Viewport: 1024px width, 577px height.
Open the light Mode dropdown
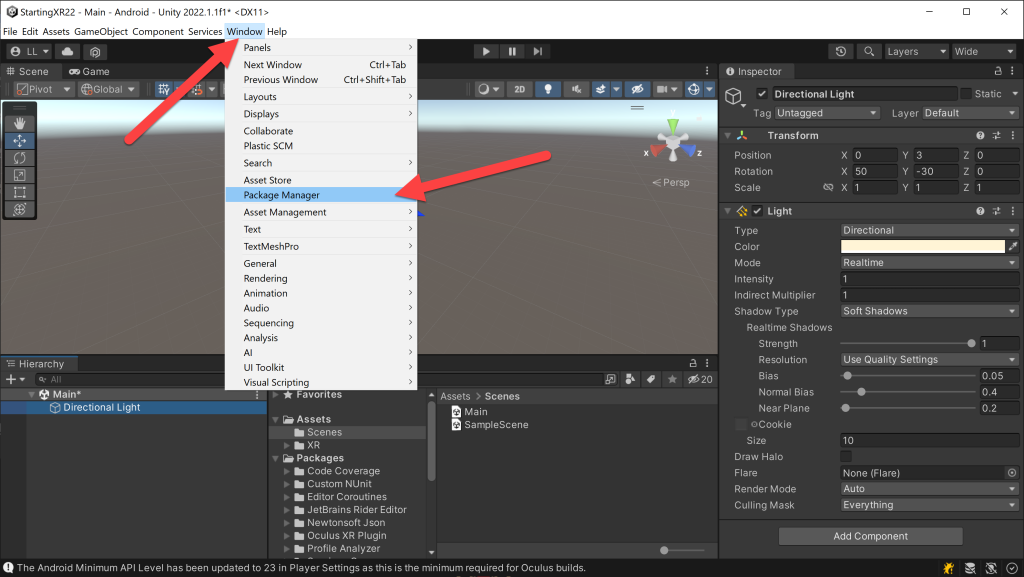point(929,262)
